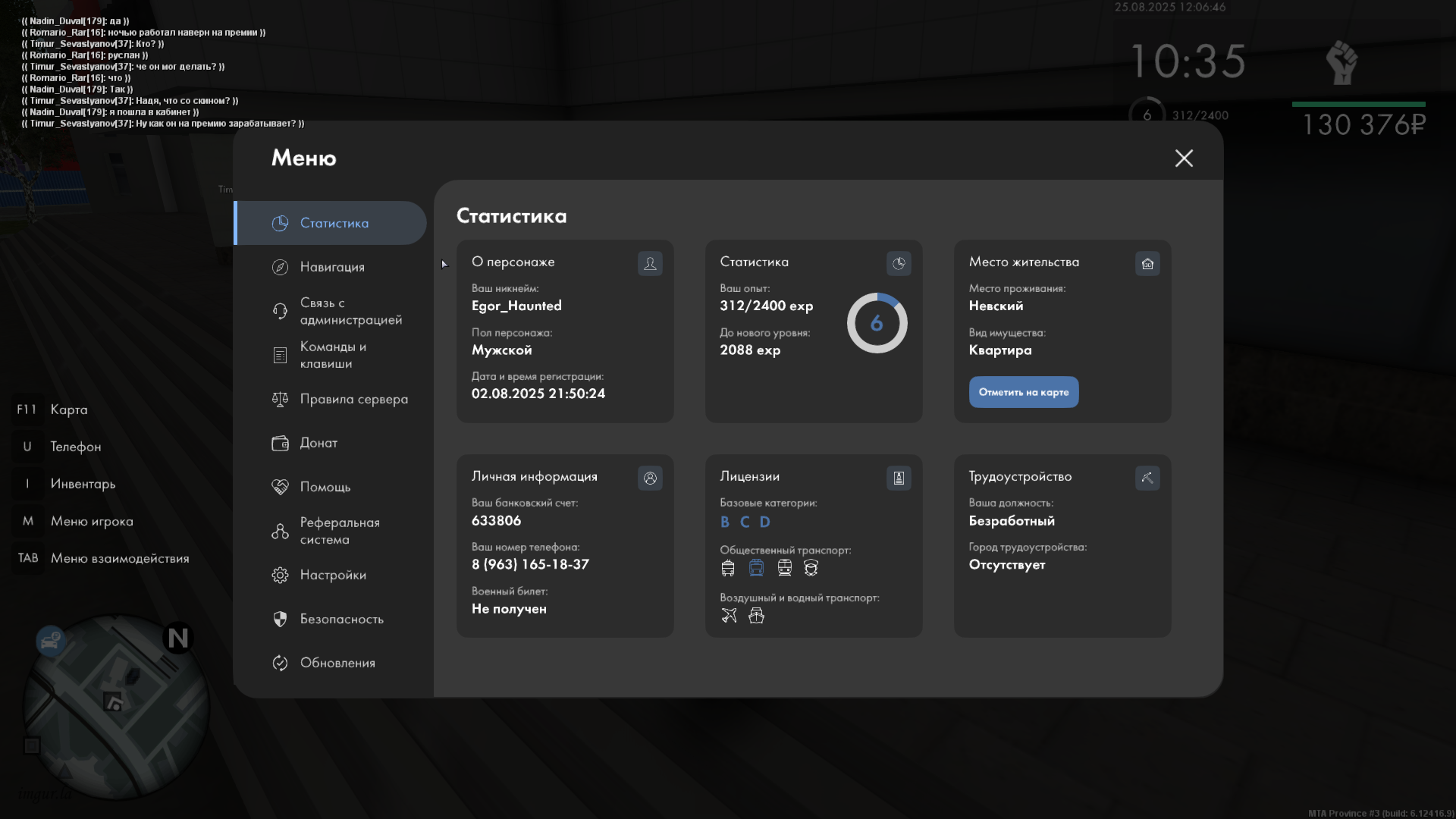Open the Настройки section
This screenshot has width=1456, height=819.
click(332, 575)
